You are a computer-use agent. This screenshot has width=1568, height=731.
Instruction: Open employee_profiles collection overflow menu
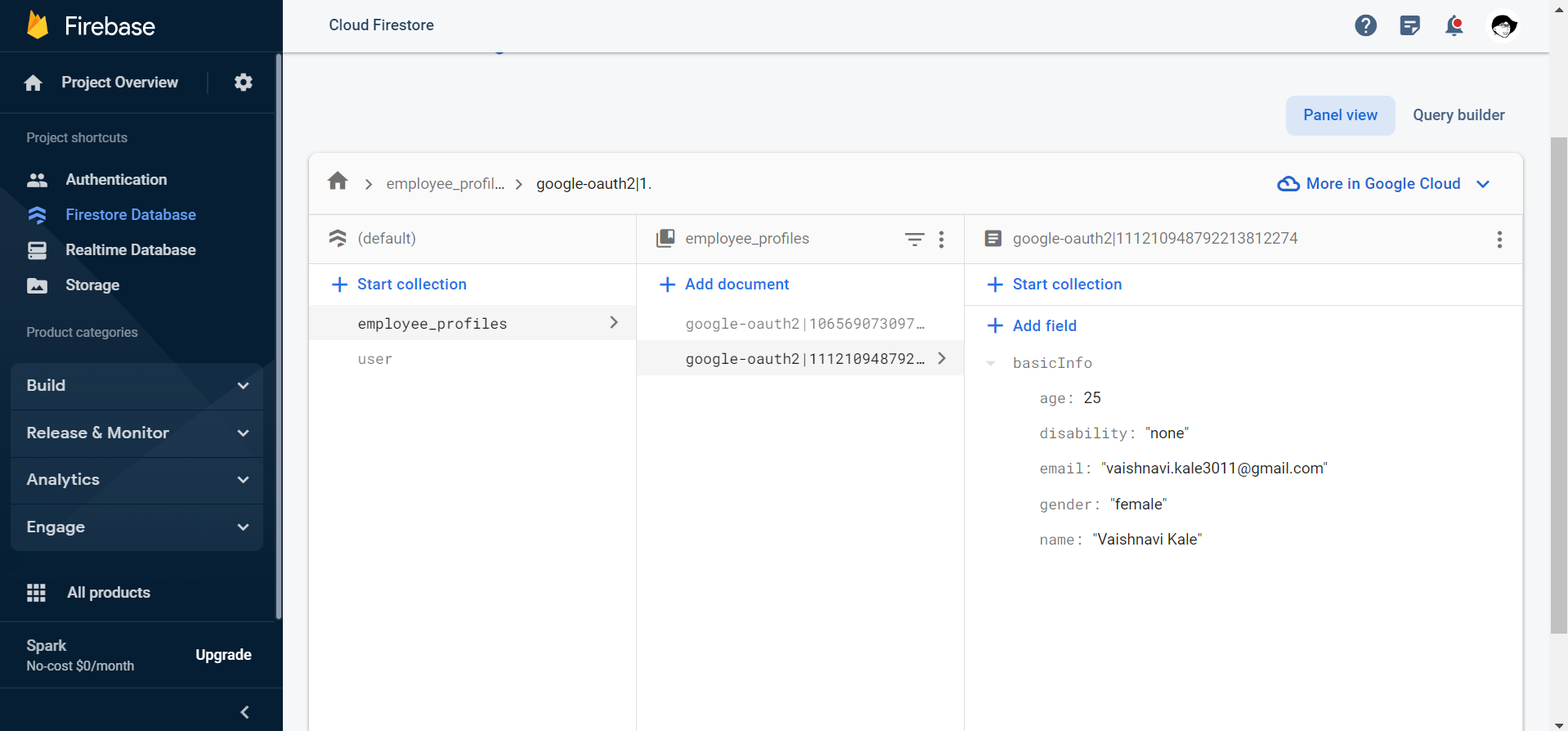[x=941, y=239]
